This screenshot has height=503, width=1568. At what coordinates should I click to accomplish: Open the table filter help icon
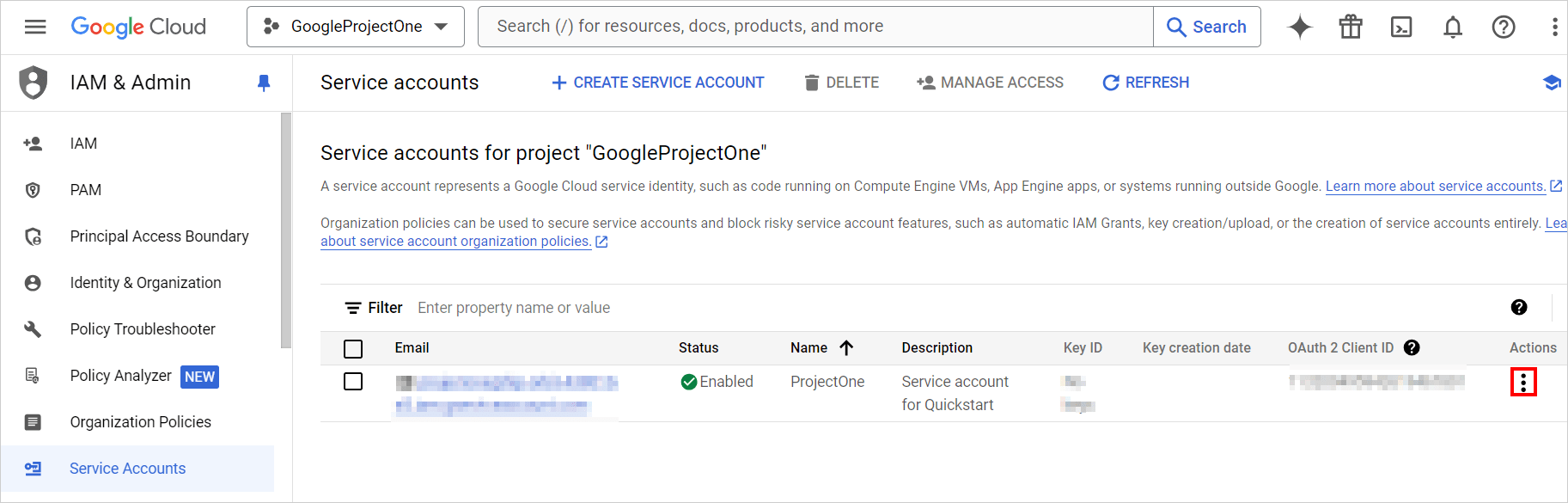coord(1519,307)
